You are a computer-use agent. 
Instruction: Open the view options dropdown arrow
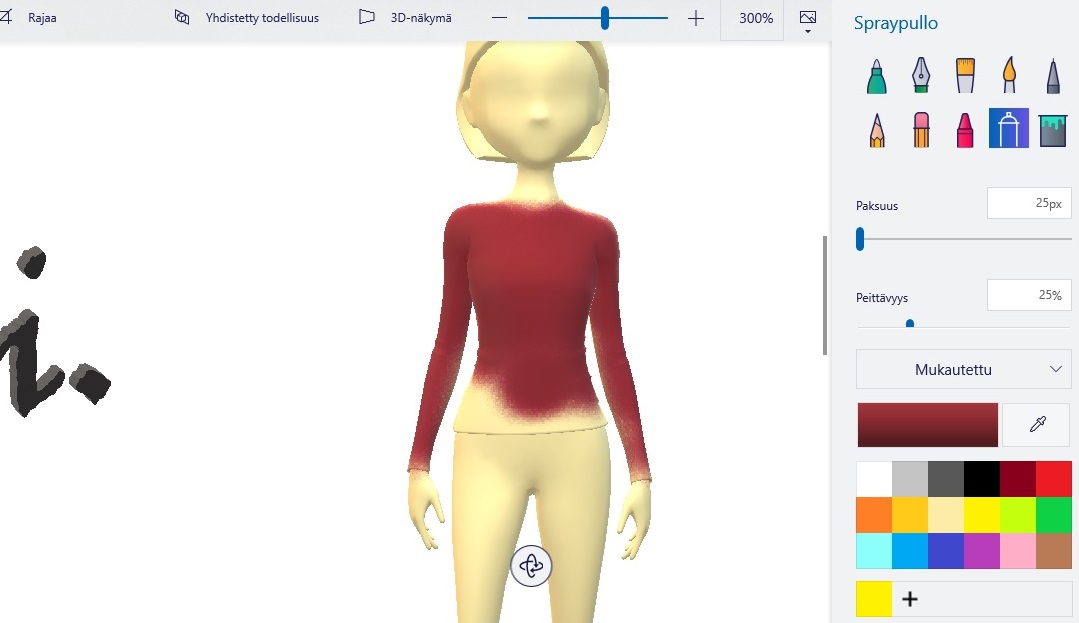click(808, 31)
